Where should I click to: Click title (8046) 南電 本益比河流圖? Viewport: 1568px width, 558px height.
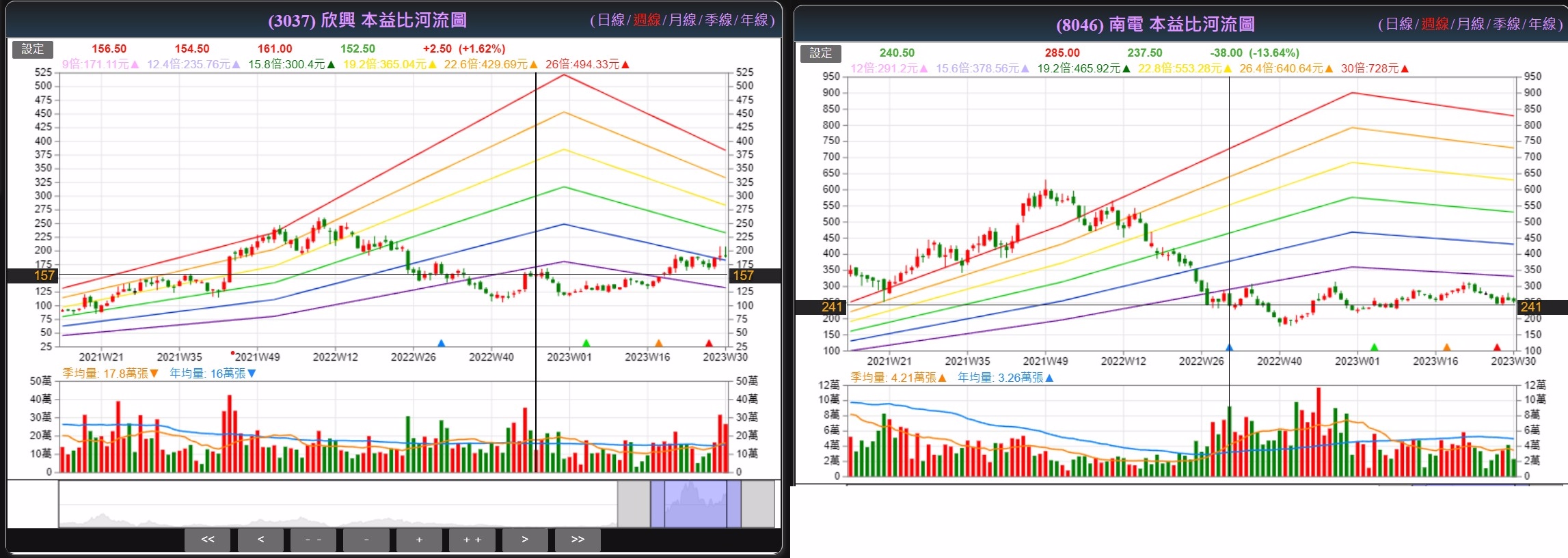tap(1155, 25)
